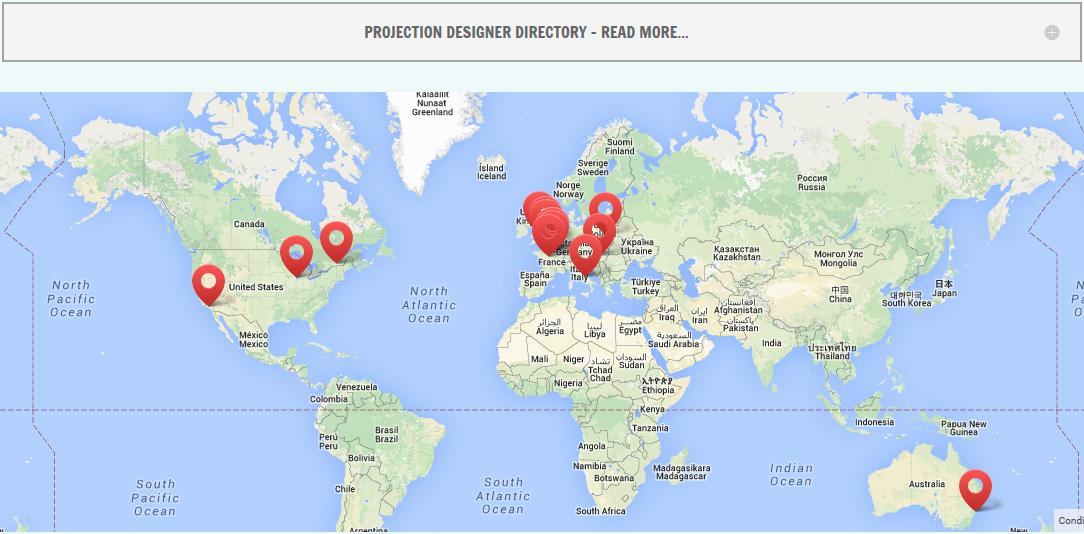Click the Mongolia country label

pyautogui.click(x=839, y=259)
